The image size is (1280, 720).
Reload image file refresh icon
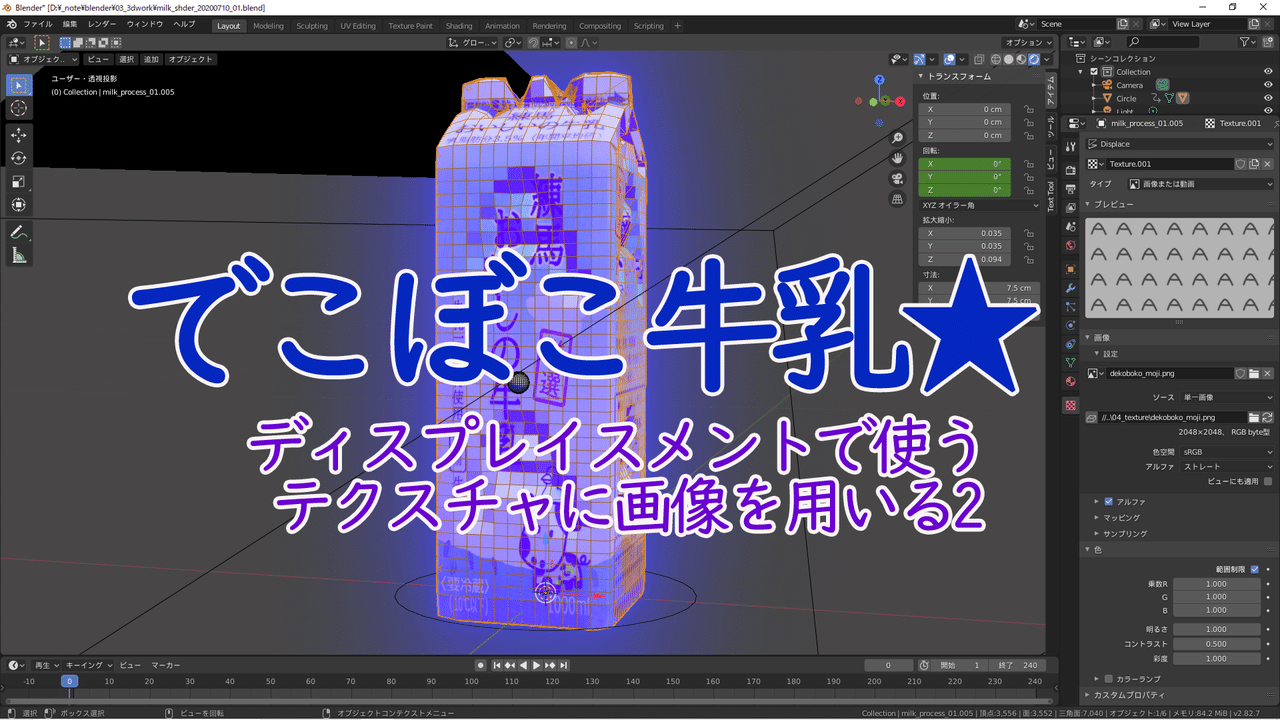(x=1267, y=417)
